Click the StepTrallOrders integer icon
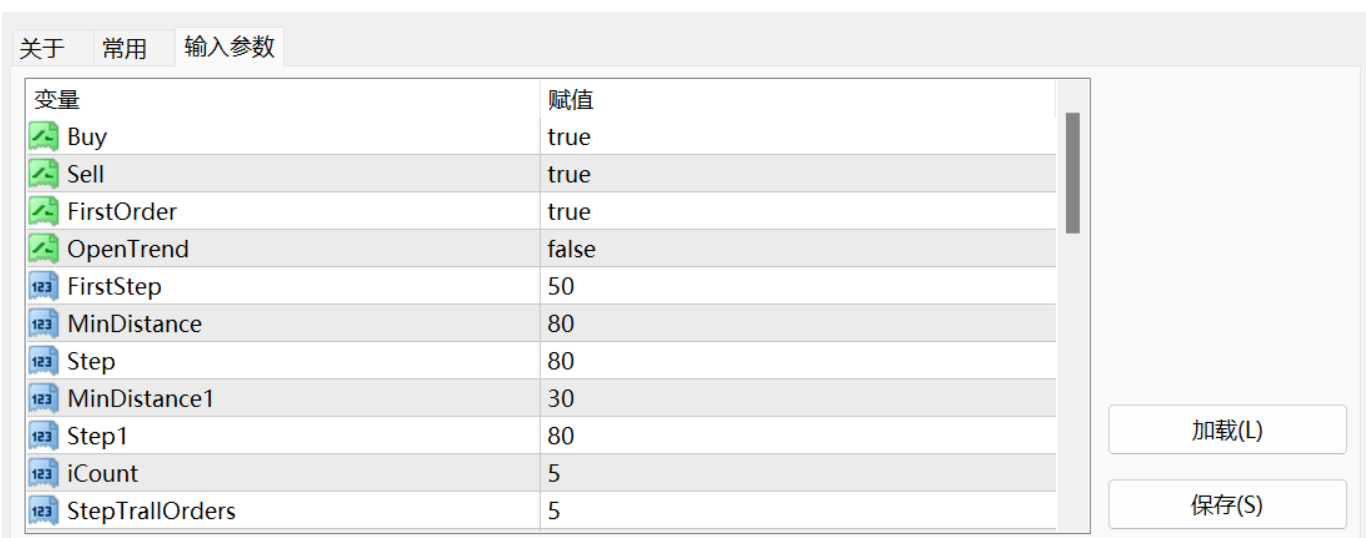Screen dimensions: 1366x538 (43, 511)
